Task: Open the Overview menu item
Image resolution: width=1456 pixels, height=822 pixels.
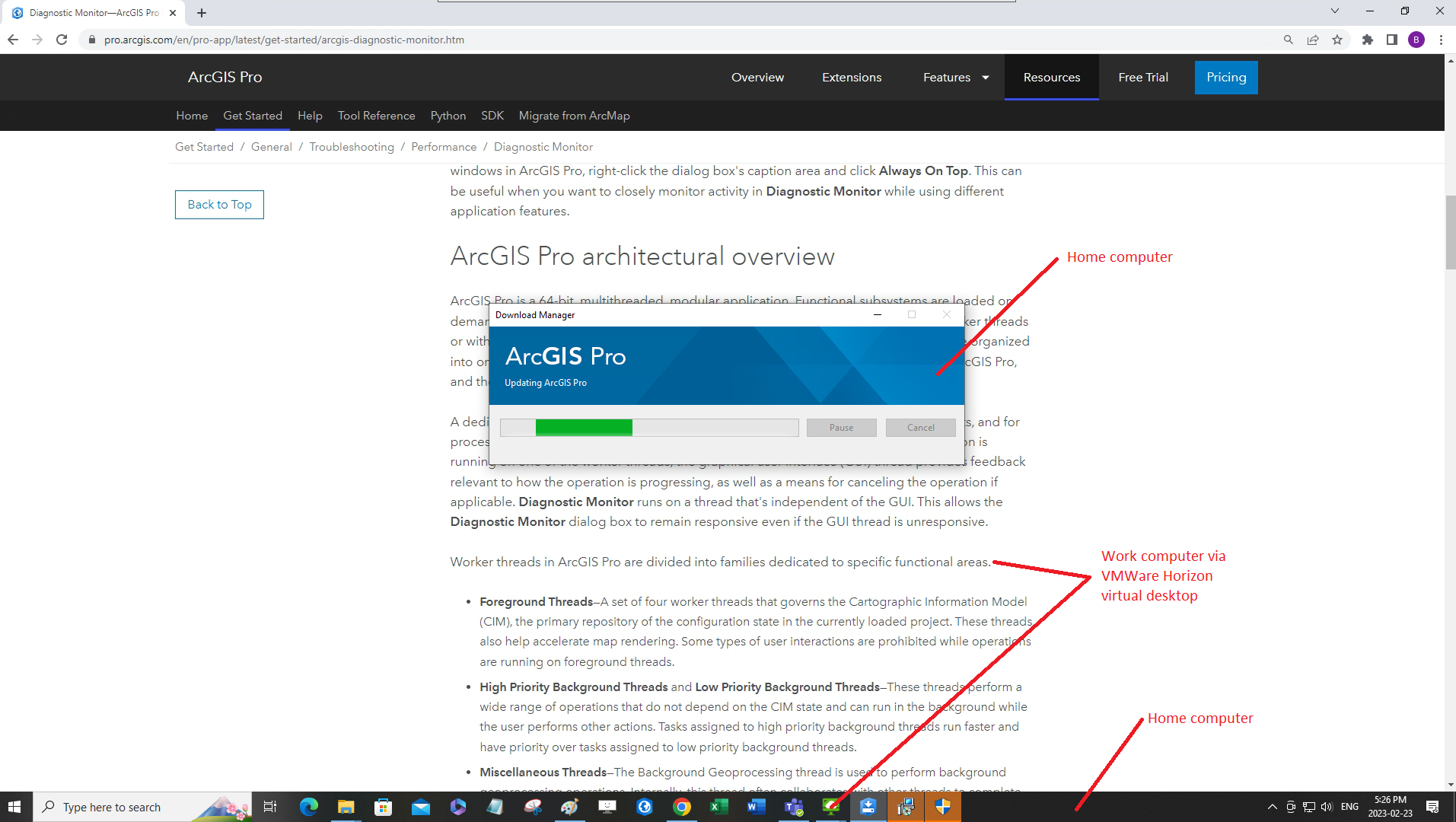Action: coord(757,77)
